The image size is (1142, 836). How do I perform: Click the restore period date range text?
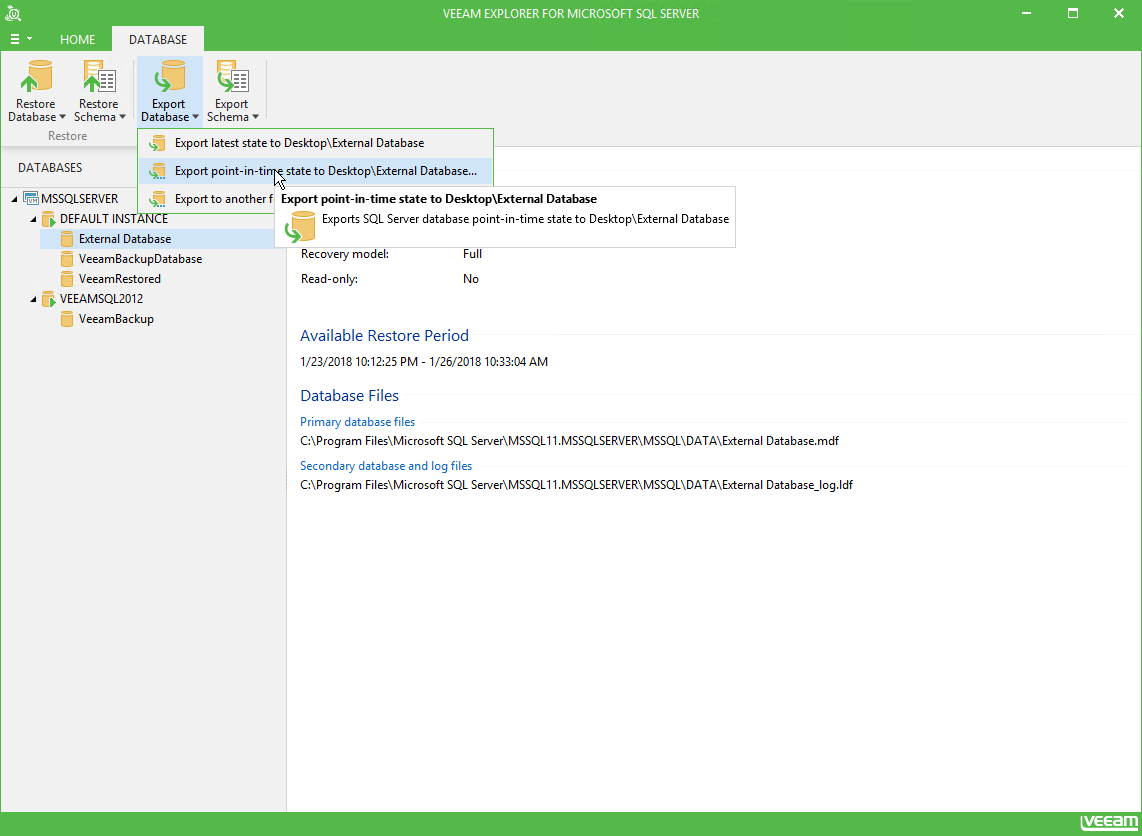[x=424, y=362]
